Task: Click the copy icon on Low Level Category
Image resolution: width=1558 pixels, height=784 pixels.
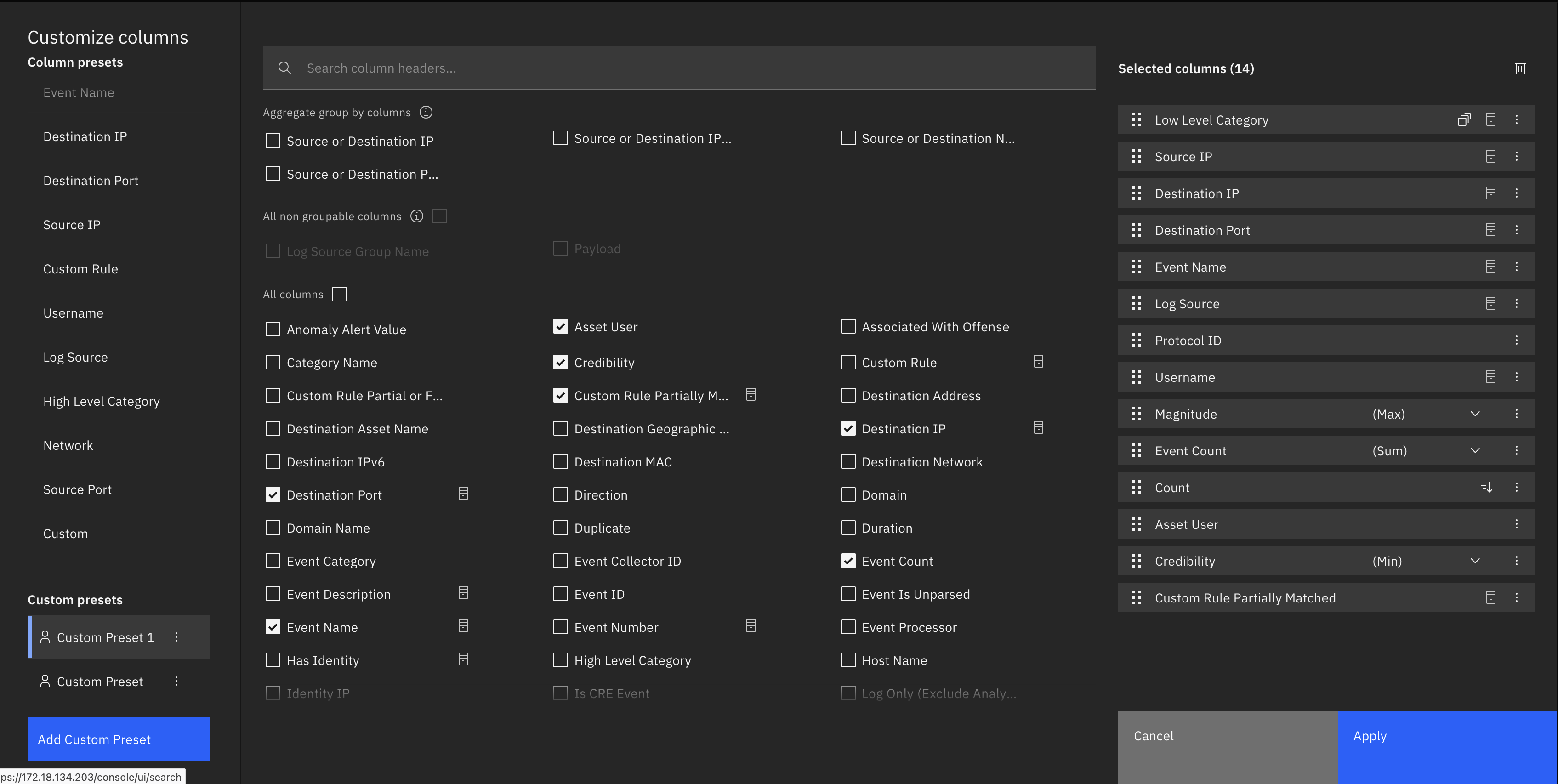Action: click(x=1465, y=119)
